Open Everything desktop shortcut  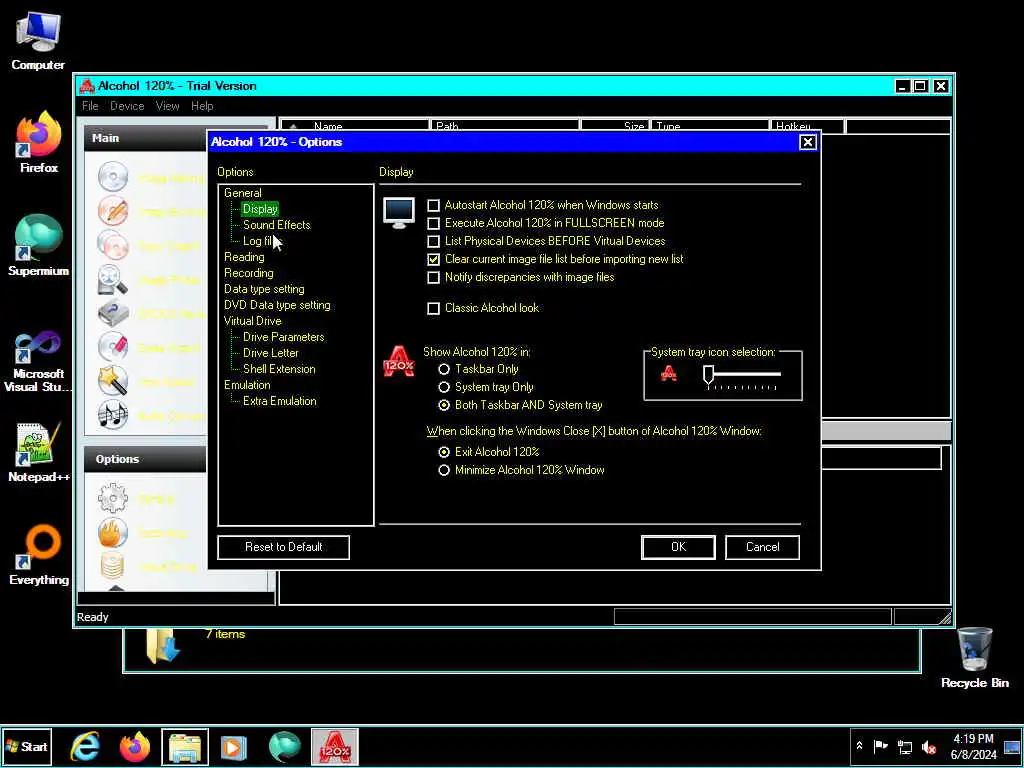click(x=38, y=555)
